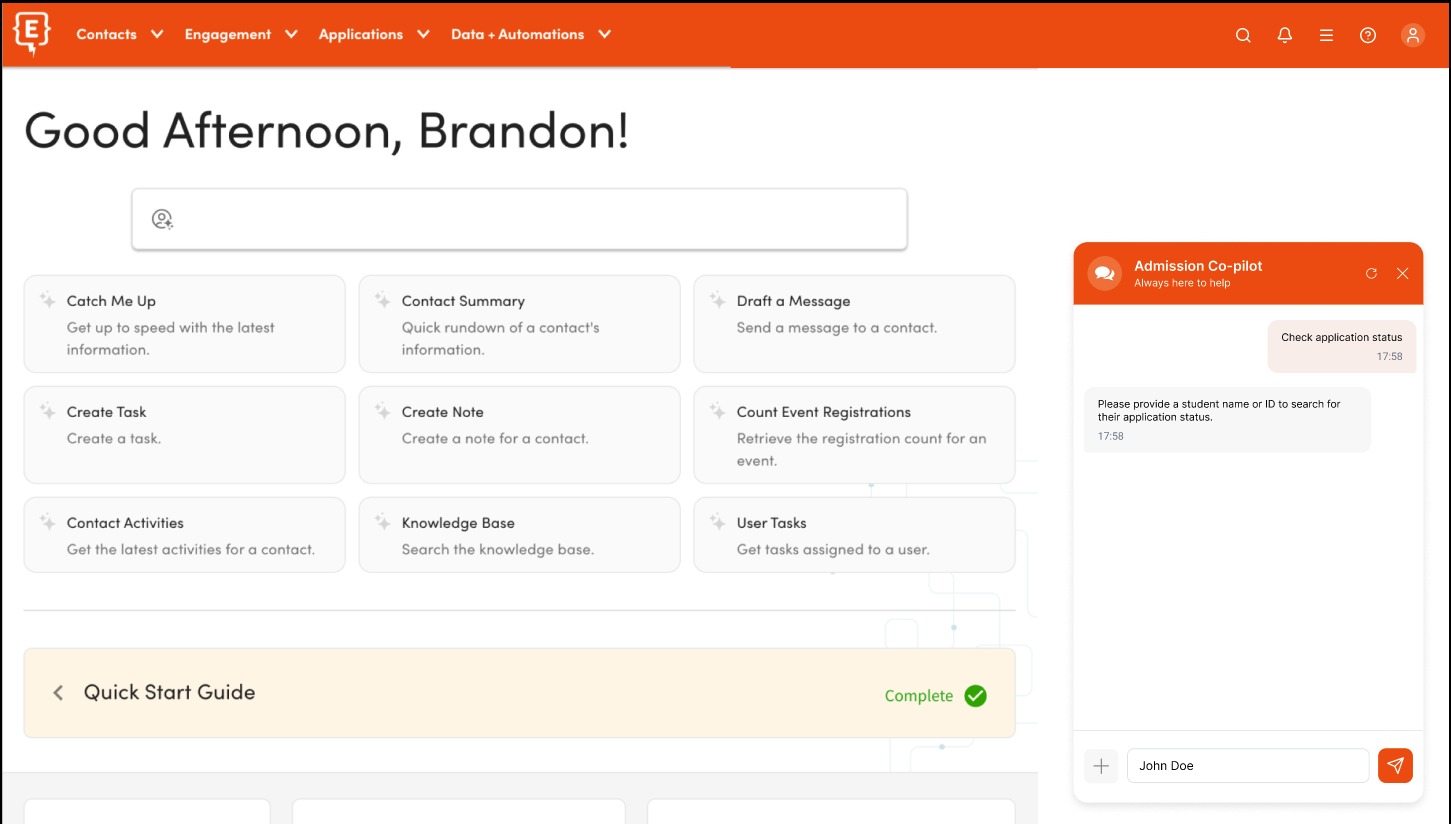
Task: Select the Draft a Message card
Action: [854, 324]
